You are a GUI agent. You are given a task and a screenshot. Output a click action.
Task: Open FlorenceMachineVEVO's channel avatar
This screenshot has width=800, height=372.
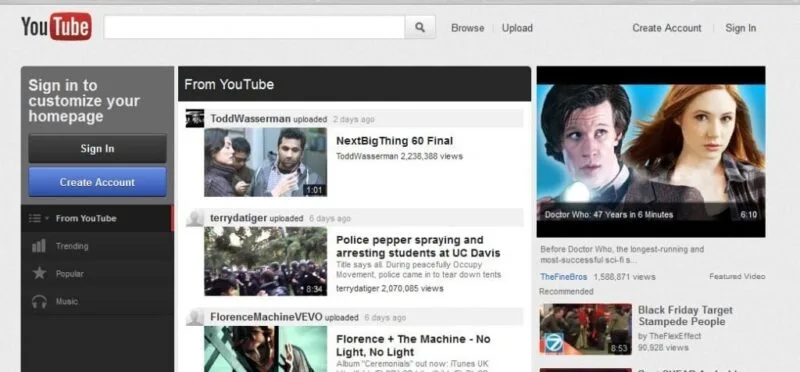coord(194,317)
